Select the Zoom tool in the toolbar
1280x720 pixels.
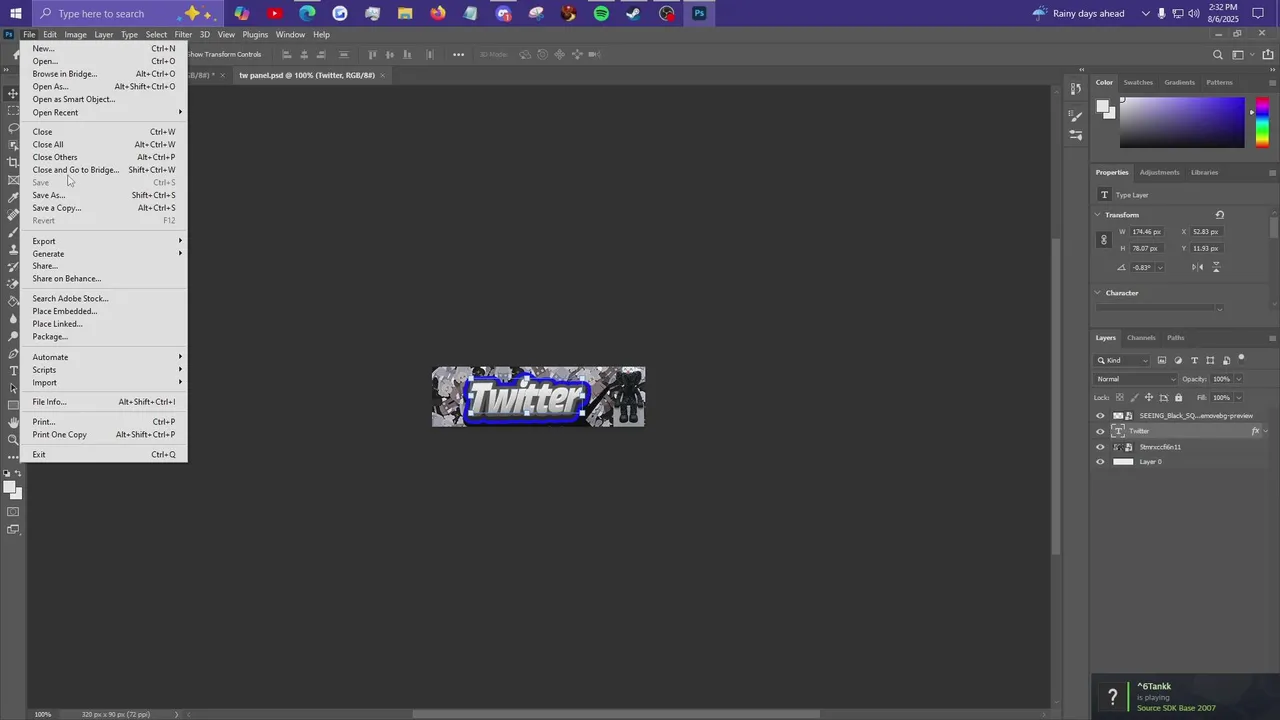[x=13, y=440]
